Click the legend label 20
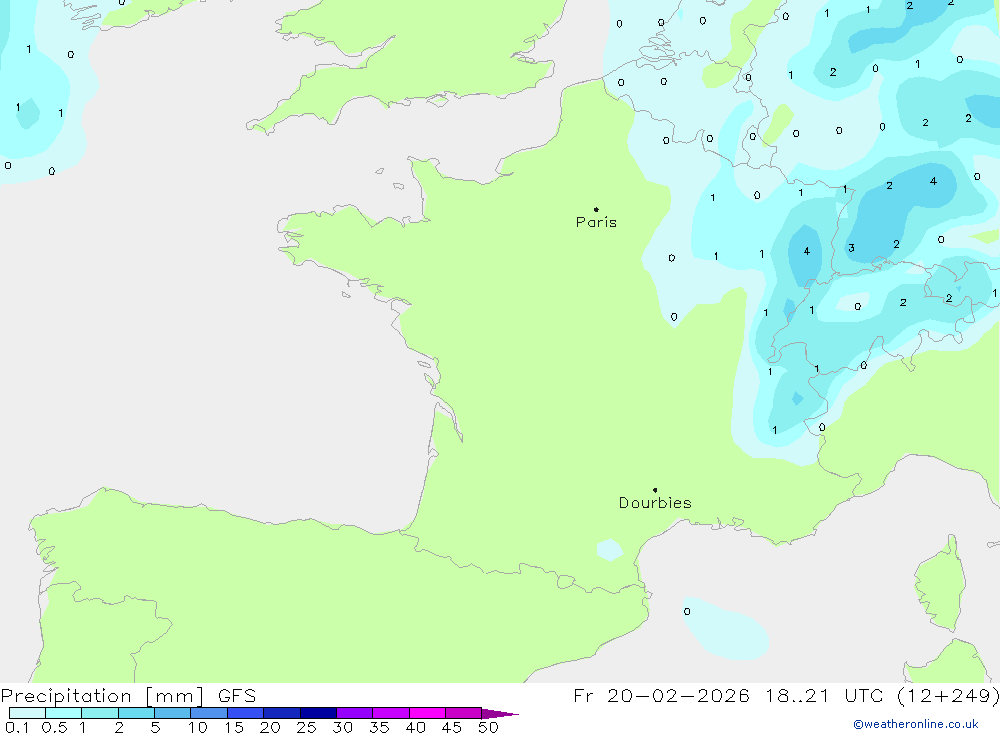Screen dimensions: 1000x733 [270, 727]
